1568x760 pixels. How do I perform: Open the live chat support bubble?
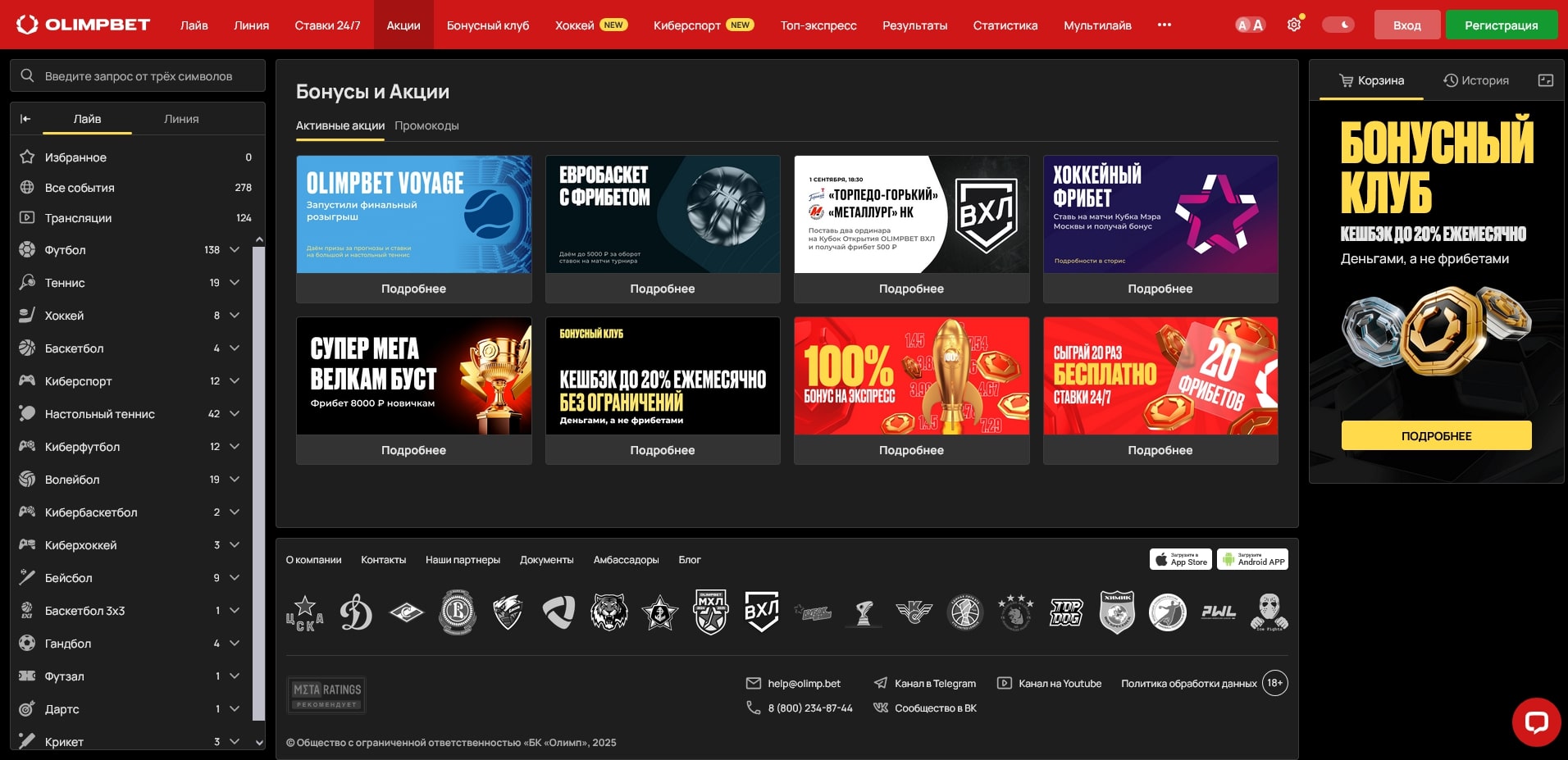[1535, 721]
